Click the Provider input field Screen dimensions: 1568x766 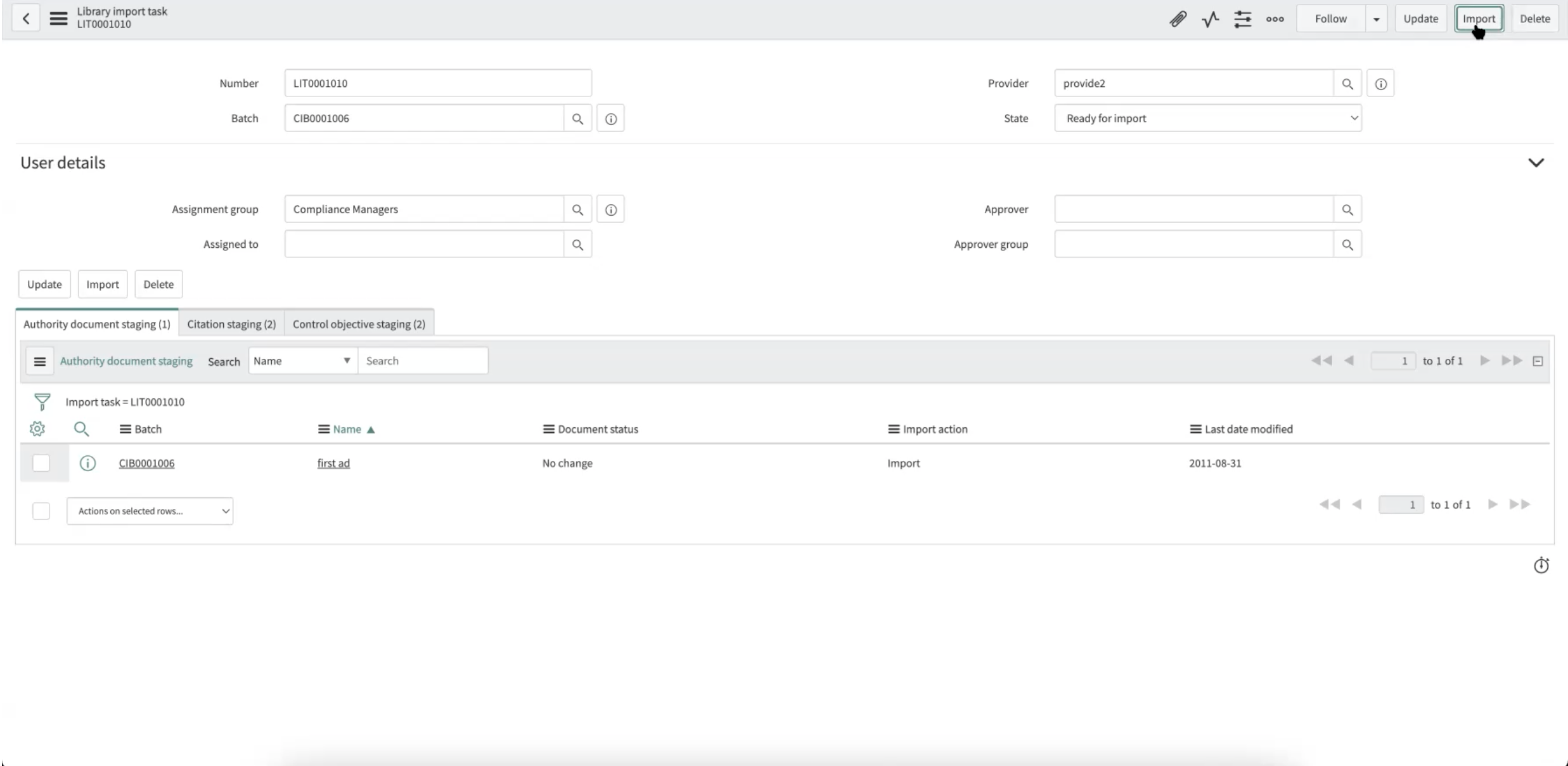tap(1194, 84)
